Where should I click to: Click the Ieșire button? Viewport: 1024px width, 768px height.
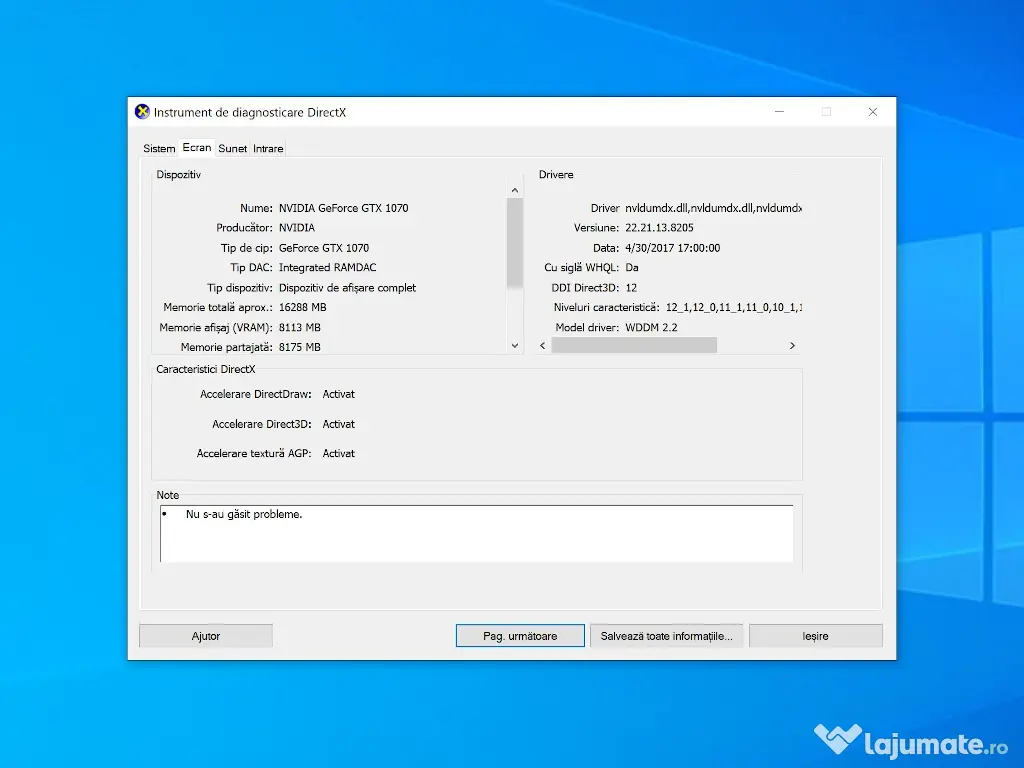click(815, 635)
